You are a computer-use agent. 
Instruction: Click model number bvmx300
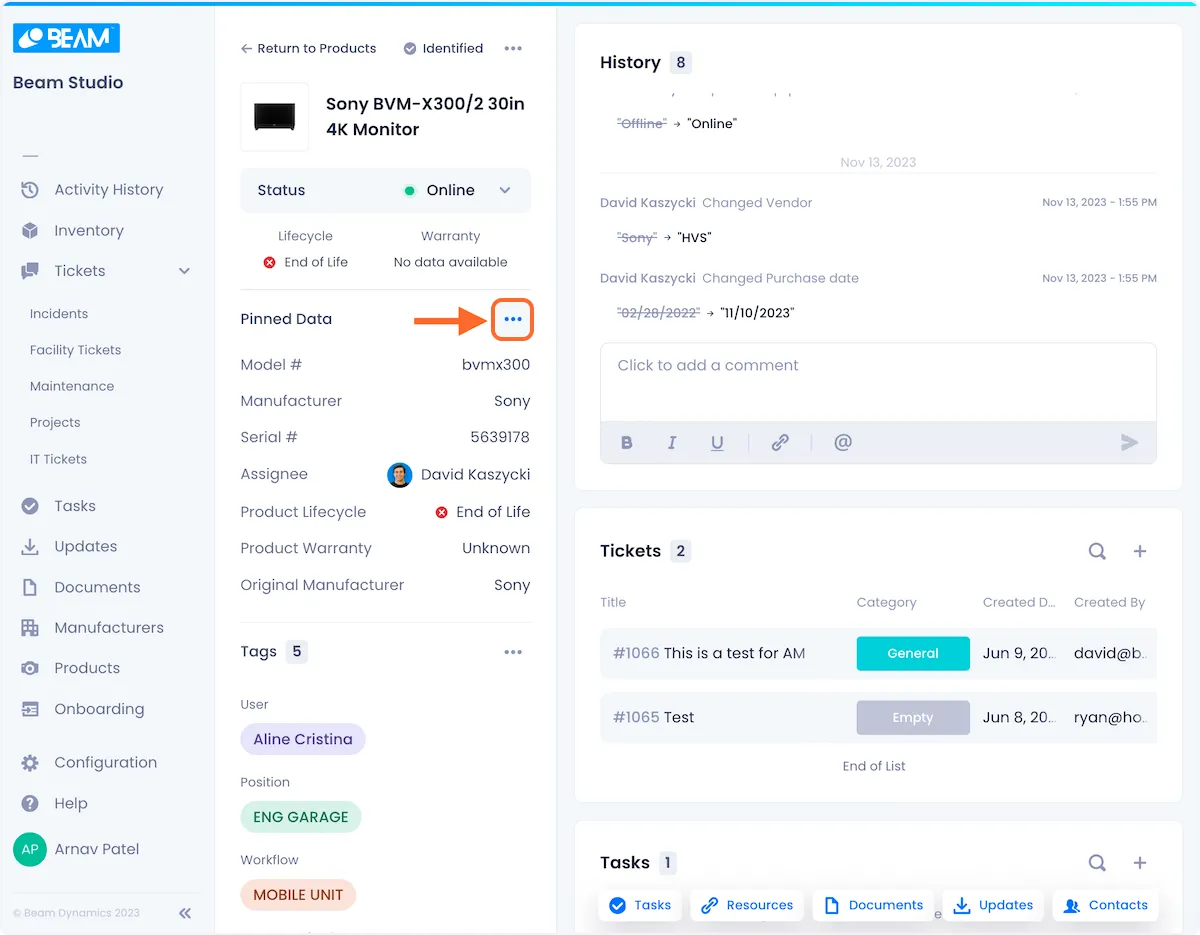coord(496,365)
